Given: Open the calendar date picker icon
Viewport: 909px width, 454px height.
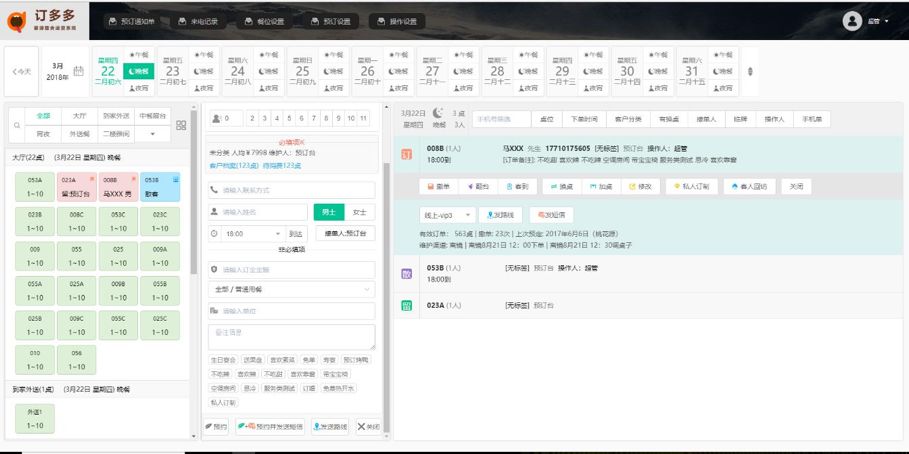Looking at the screenshot, I should click(78, 71).
